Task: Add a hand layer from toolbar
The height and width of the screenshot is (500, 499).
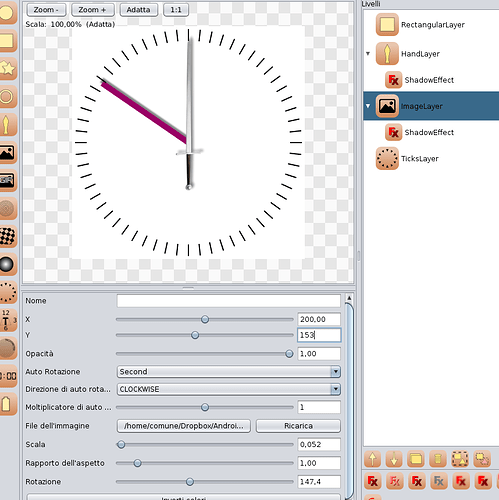Action: click(7, 125)
